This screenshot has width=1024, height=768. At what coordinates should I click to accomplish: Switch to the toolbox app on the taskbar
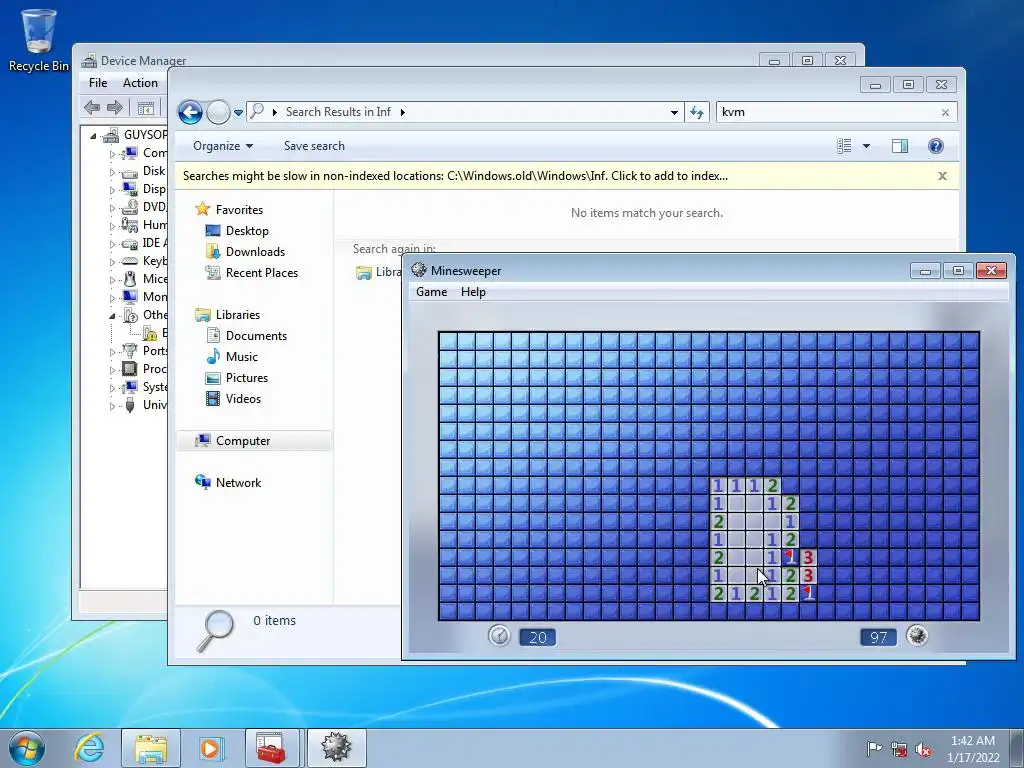point(272,748)
